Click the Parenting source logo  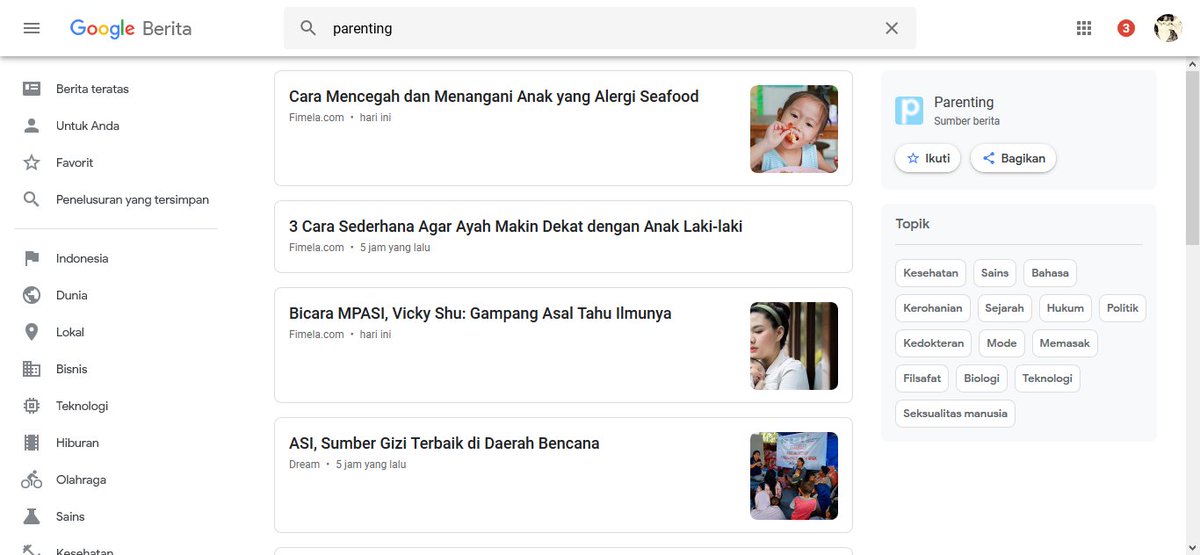click(x=909, y=110)
